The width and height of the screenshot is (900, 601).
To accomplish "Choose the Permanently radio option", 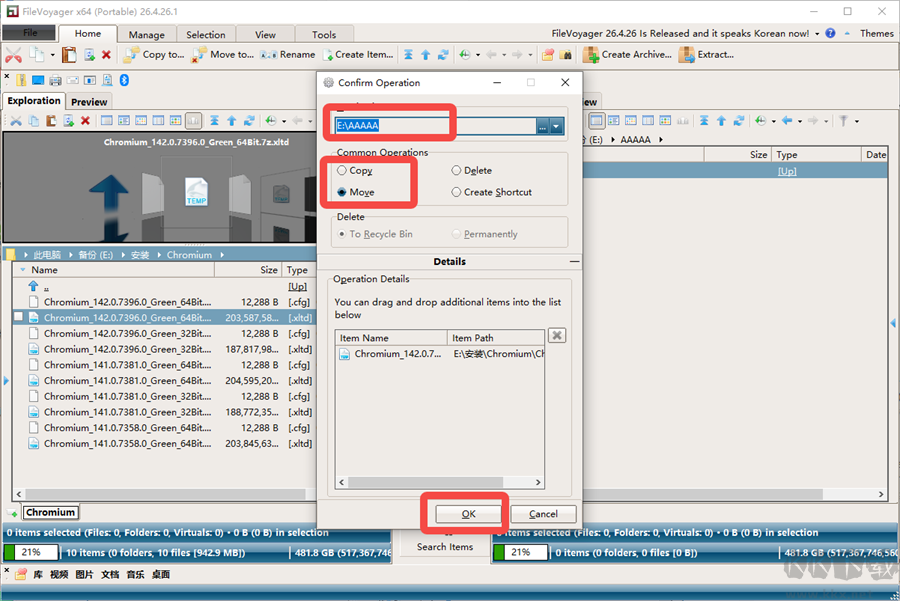I will [484, 234].
